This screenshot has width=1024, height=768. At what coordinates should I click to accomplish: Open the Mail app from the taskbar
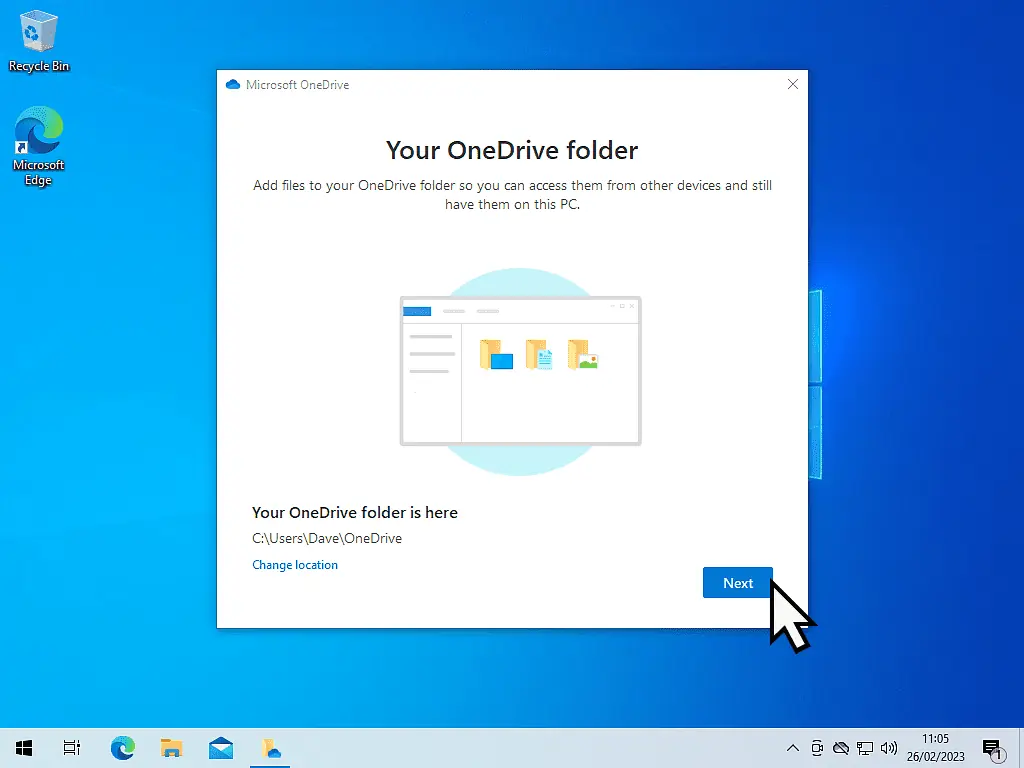[x=221, y=747]
